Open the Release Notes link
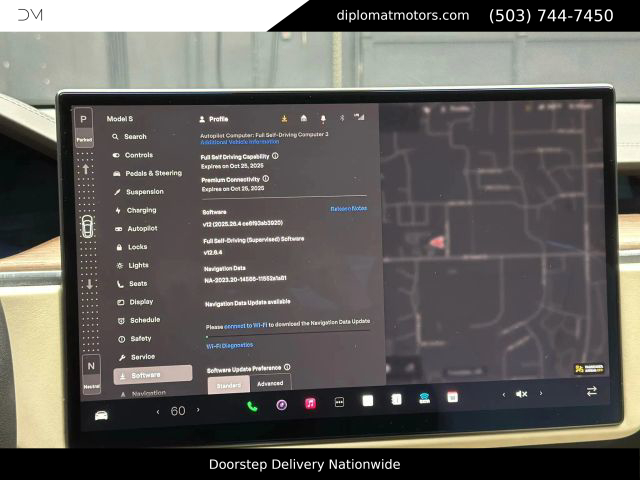This screenshot has height=480, width=640. click(x=349, y=209)
